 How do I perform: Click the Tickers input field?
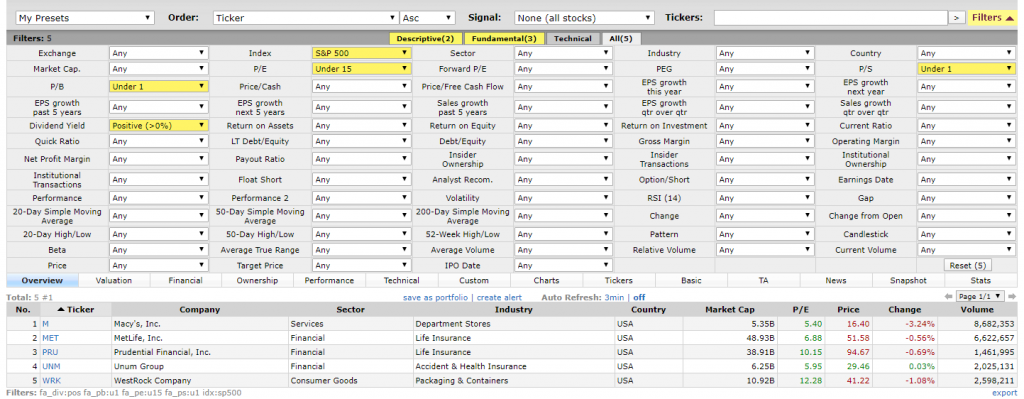click(x=831, y=18)
